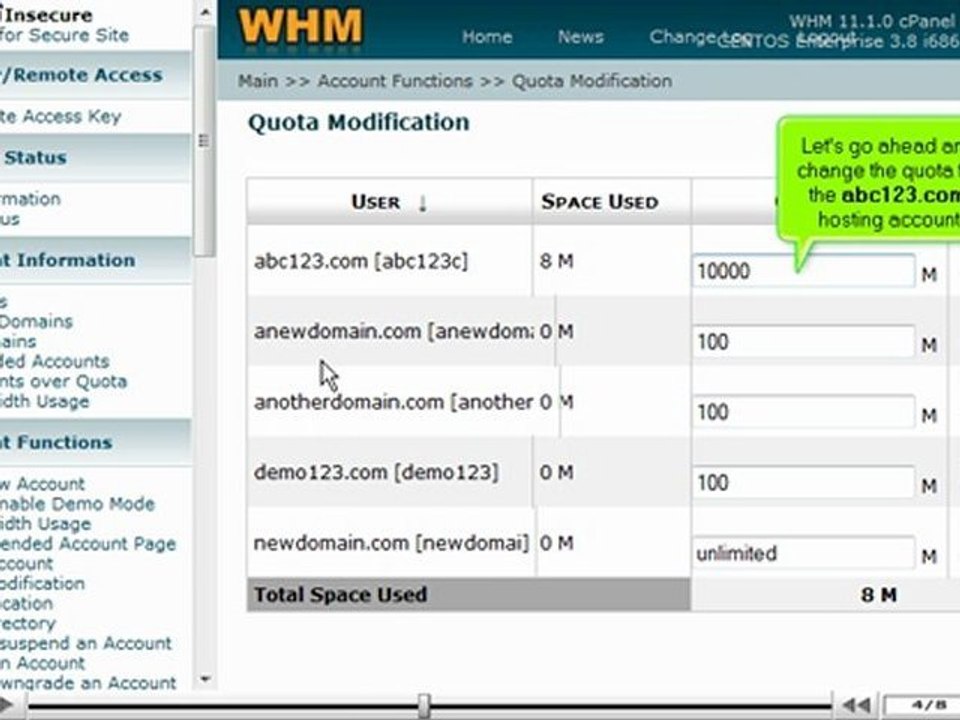Screen dimensions: 960x720
Task: Edit the demo123.com quota field
Action: pyautogui.click(x=803, y=482)
